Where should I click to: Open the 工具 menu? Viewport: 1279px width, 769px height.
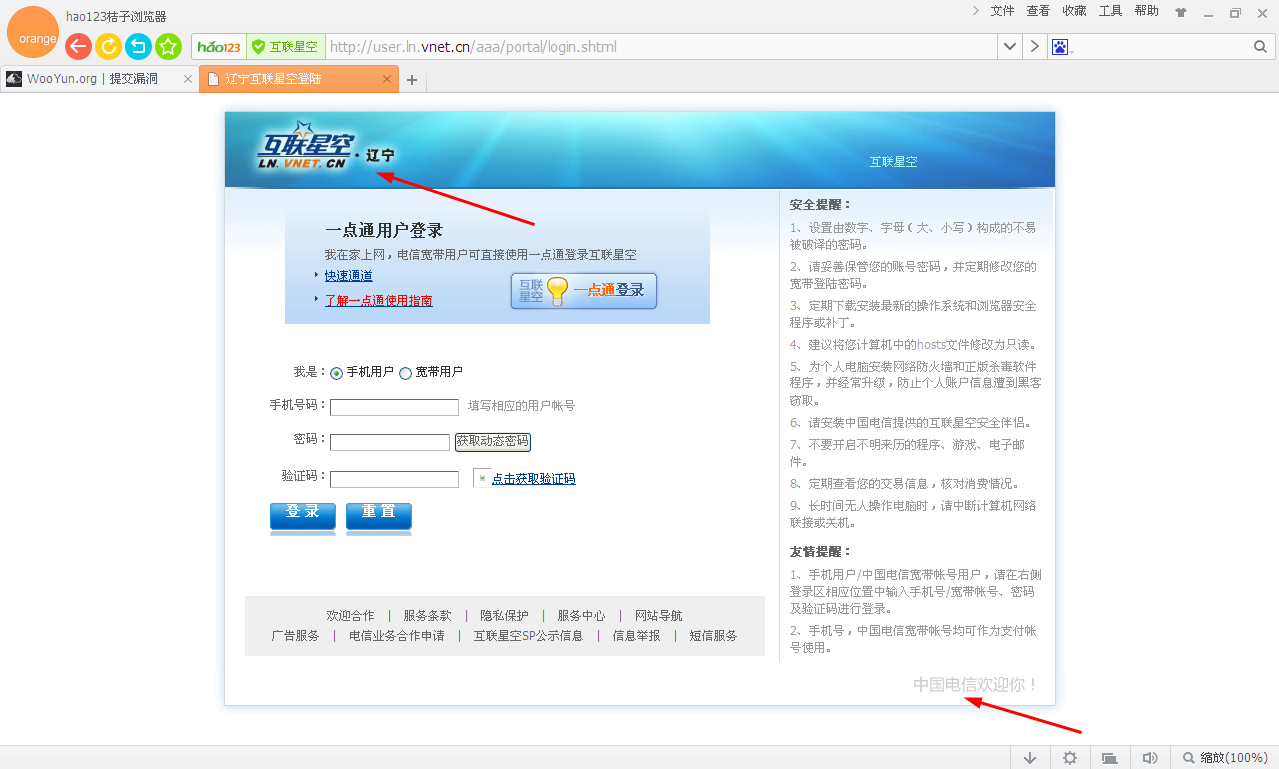(1110, 11)
